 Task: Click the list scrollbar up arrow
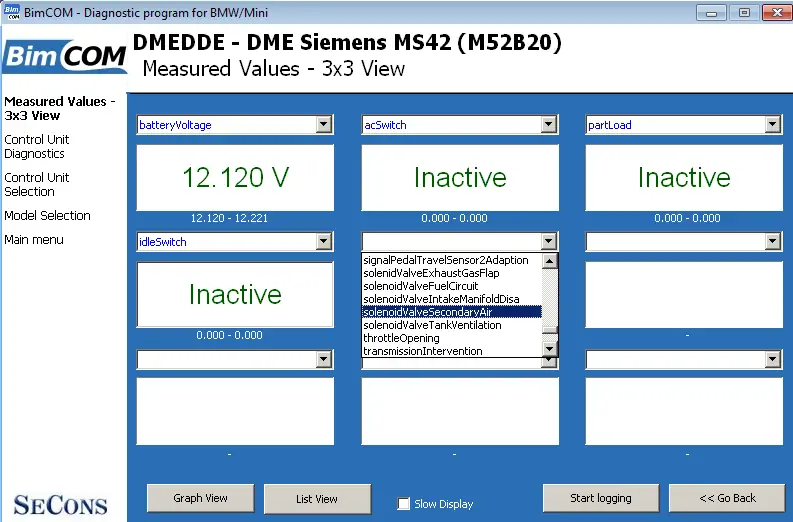coord(549,260)
